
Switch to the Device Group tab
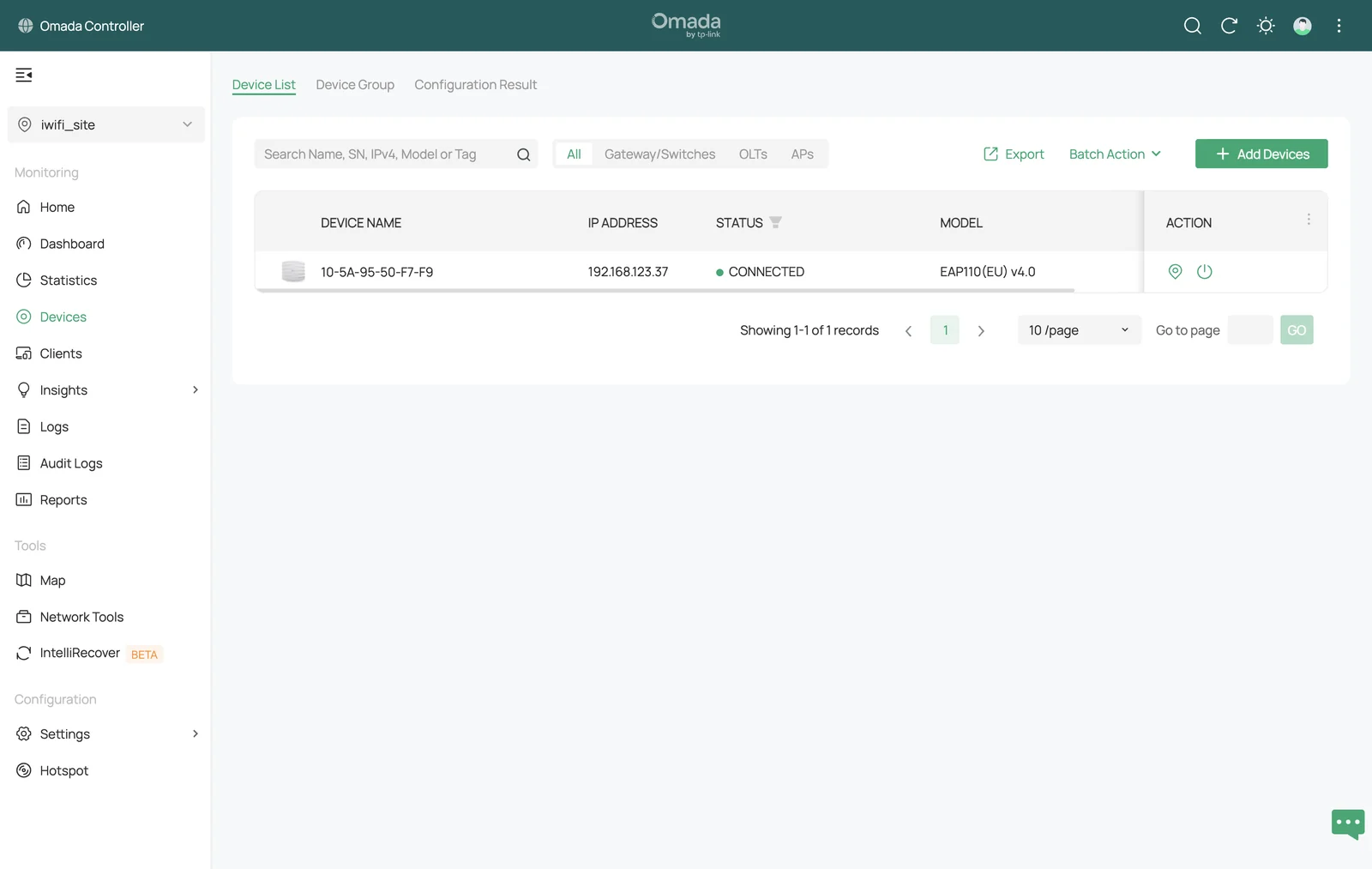pyautogui.click(x=355, y=85)
